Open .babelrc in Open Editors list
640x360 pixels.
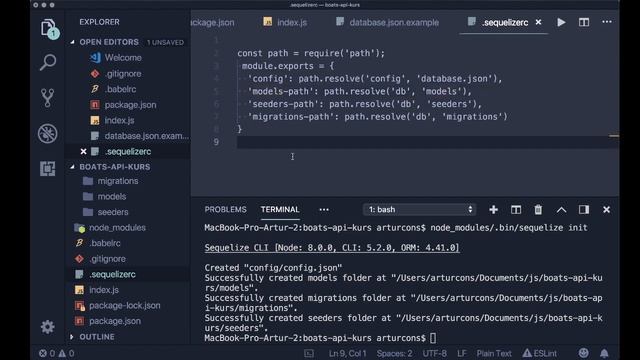click(120, 89)
